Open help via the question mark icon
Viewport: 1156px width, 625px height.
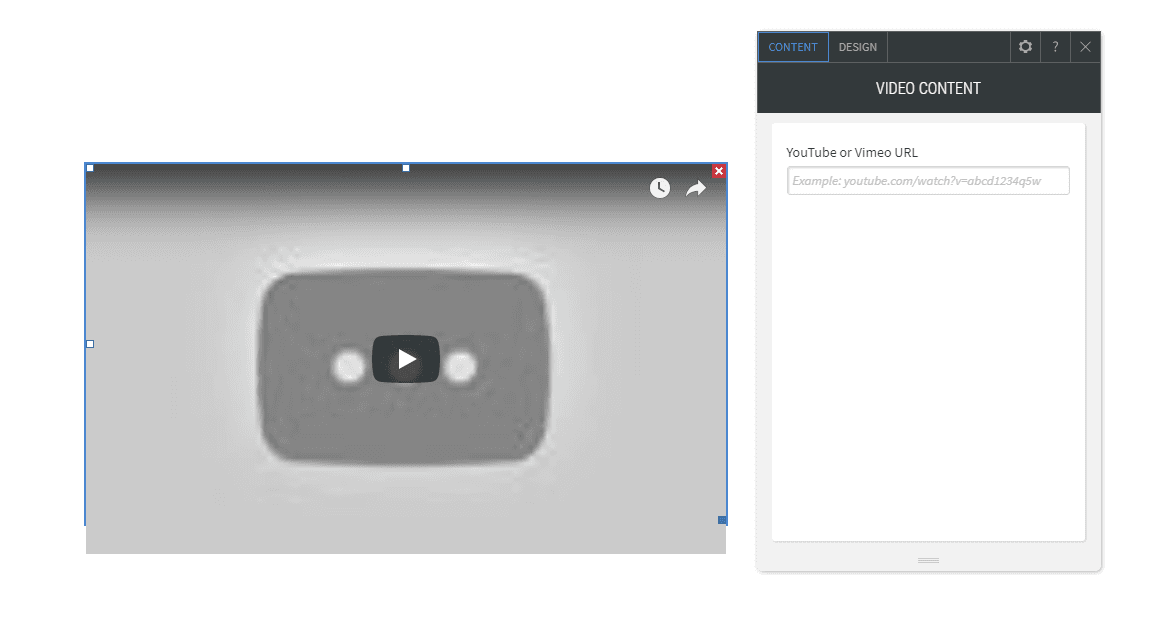click(1055, 46)
